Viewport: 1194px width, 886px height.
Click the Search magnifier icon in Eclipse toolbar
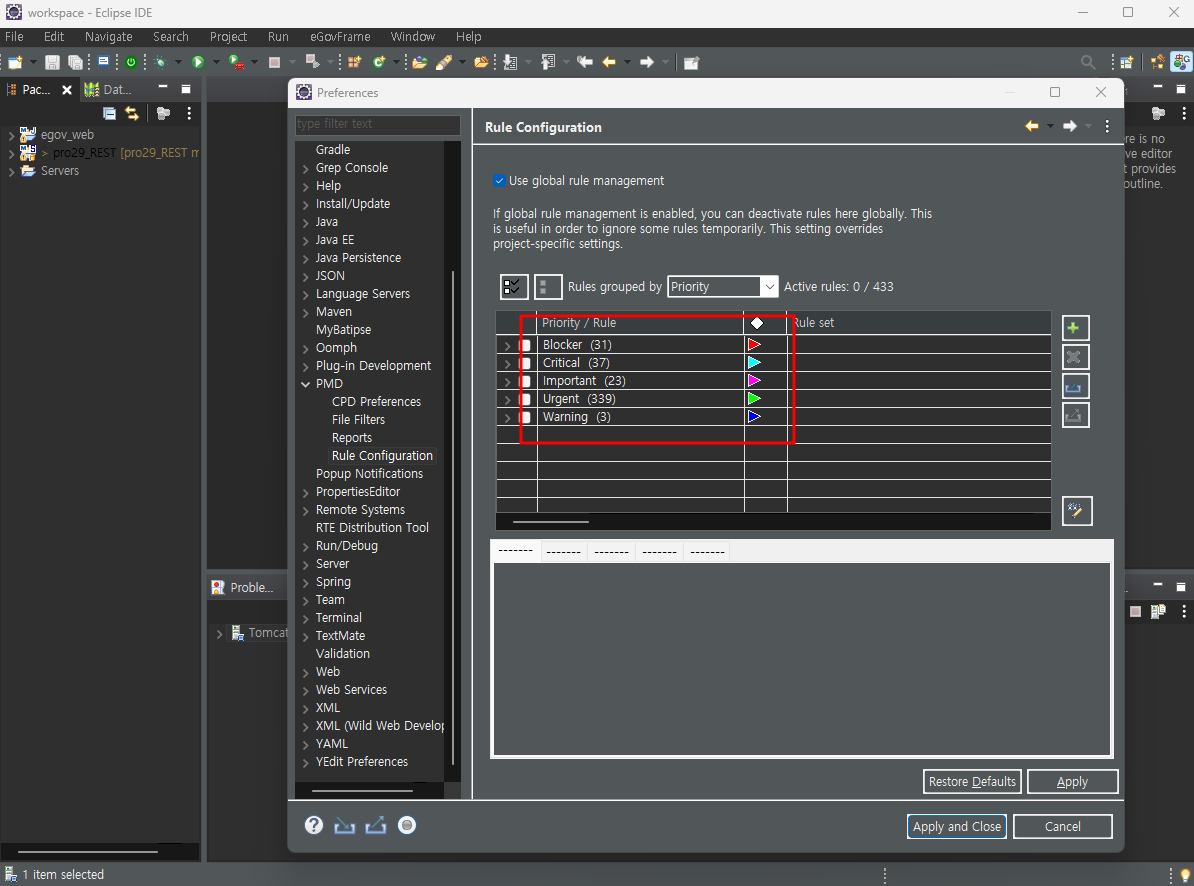coord(1088,62)
